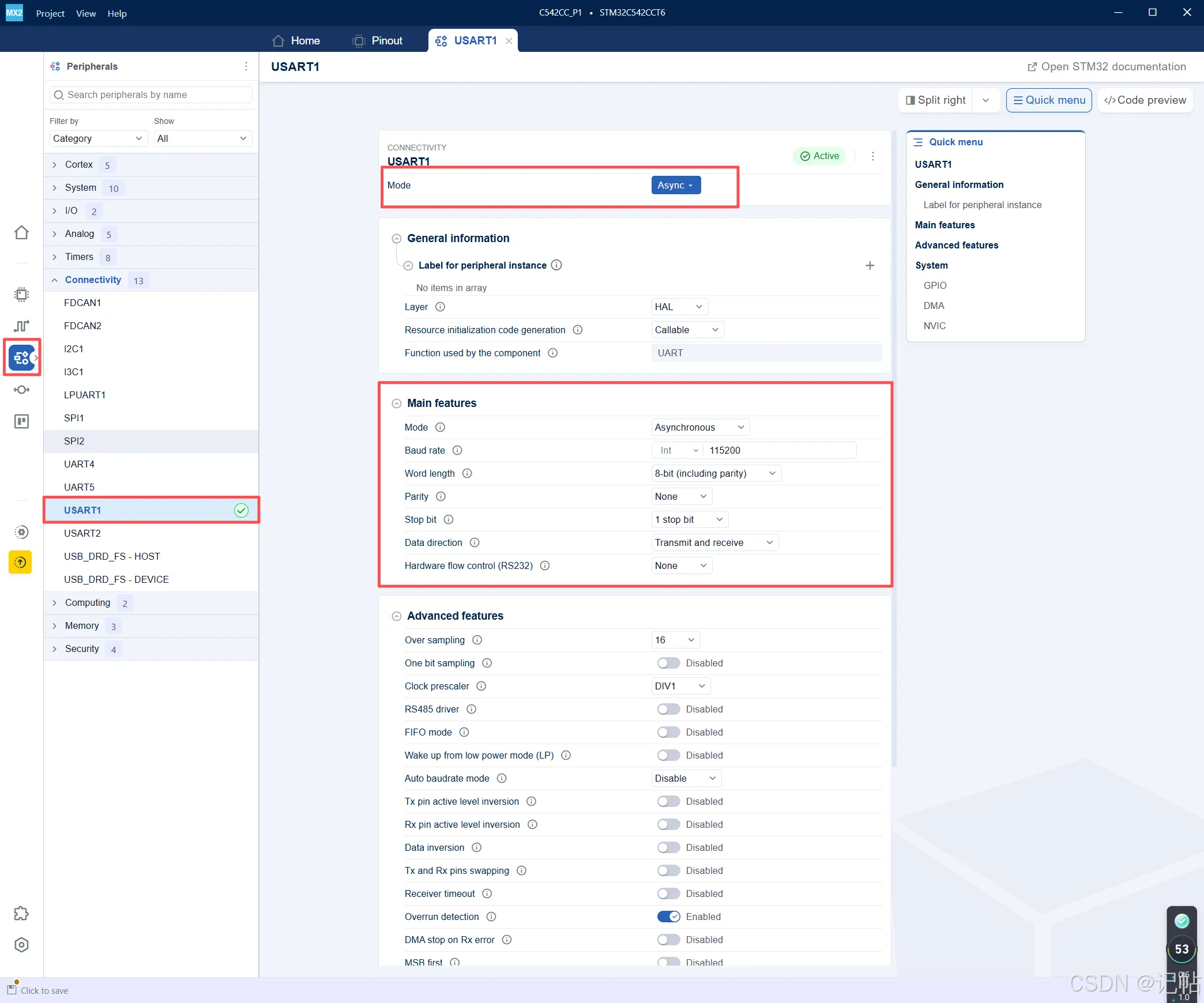Enable Wake up from low power mode
The width and height of the screenshot is (1204, 1003).
[x=669, y=755]
